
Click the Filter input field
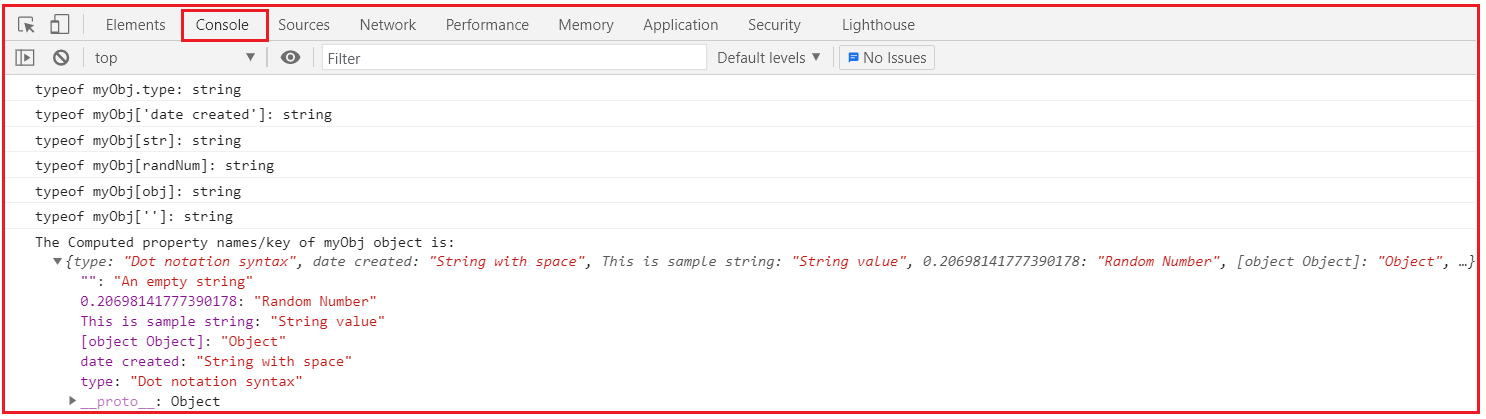(x=514, y=58)
